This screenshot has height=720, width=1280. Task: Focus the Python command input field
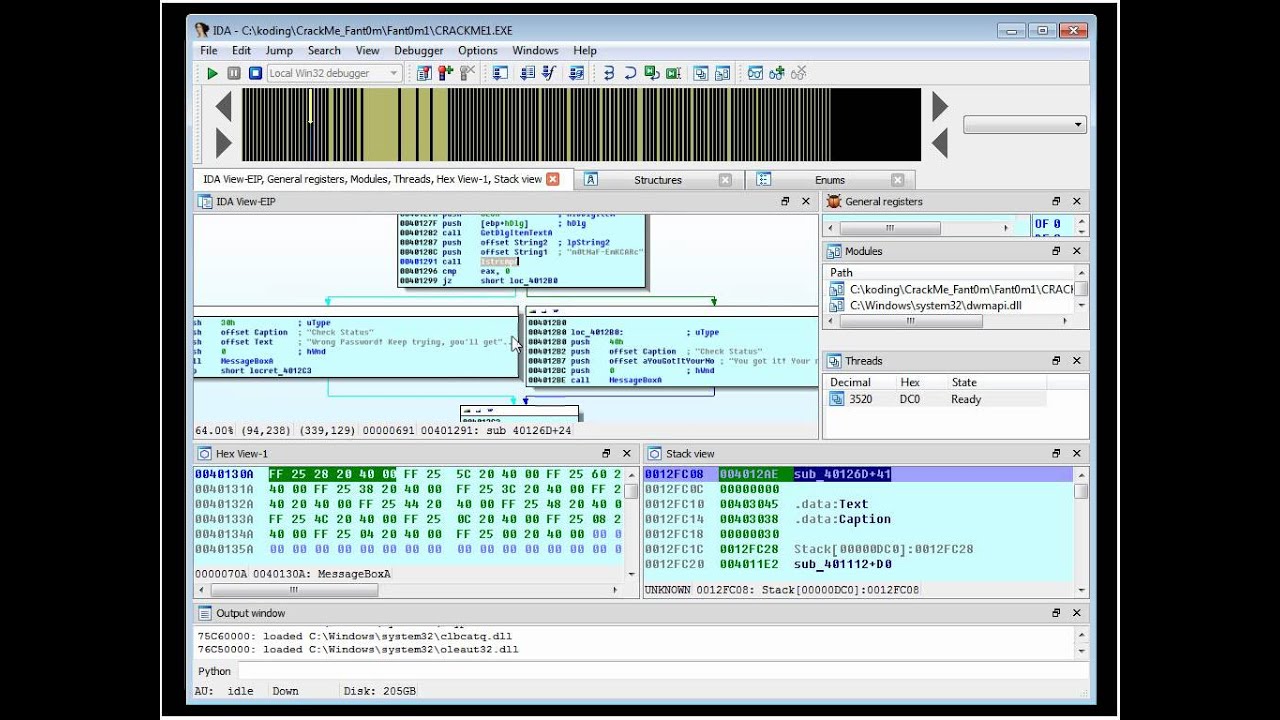pos(663,671)
